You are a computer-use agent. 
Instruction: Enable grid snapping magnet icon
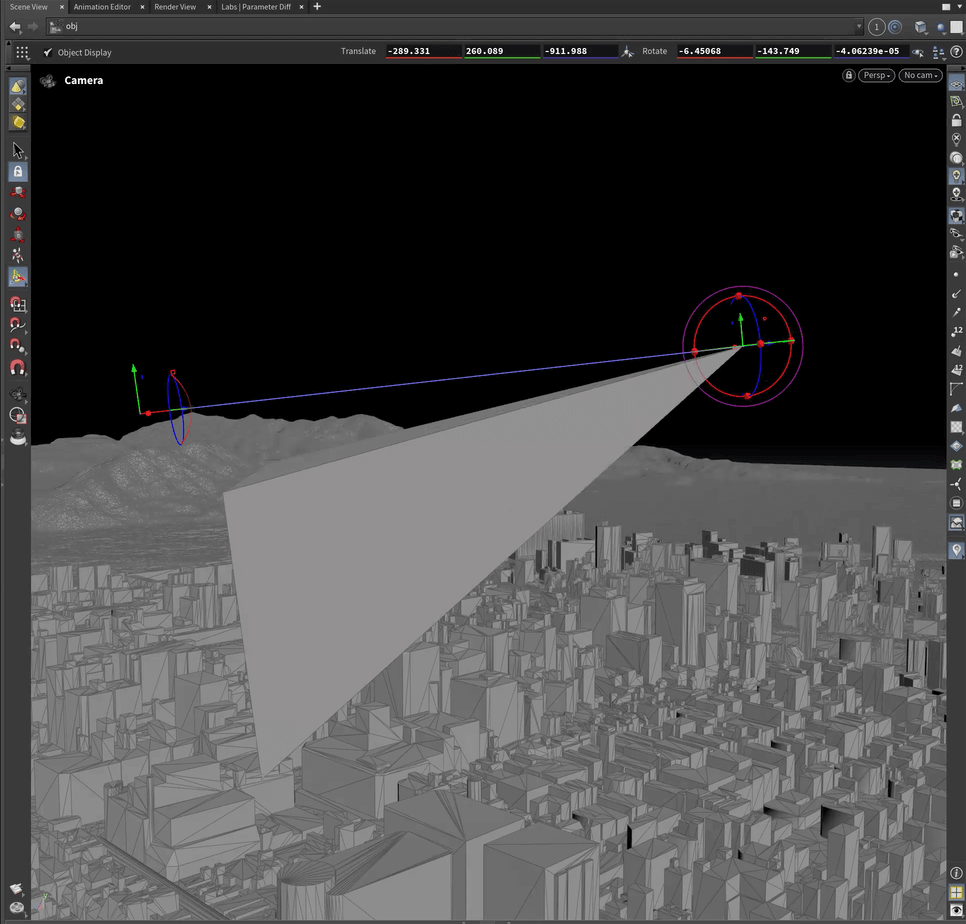(17, 304)
